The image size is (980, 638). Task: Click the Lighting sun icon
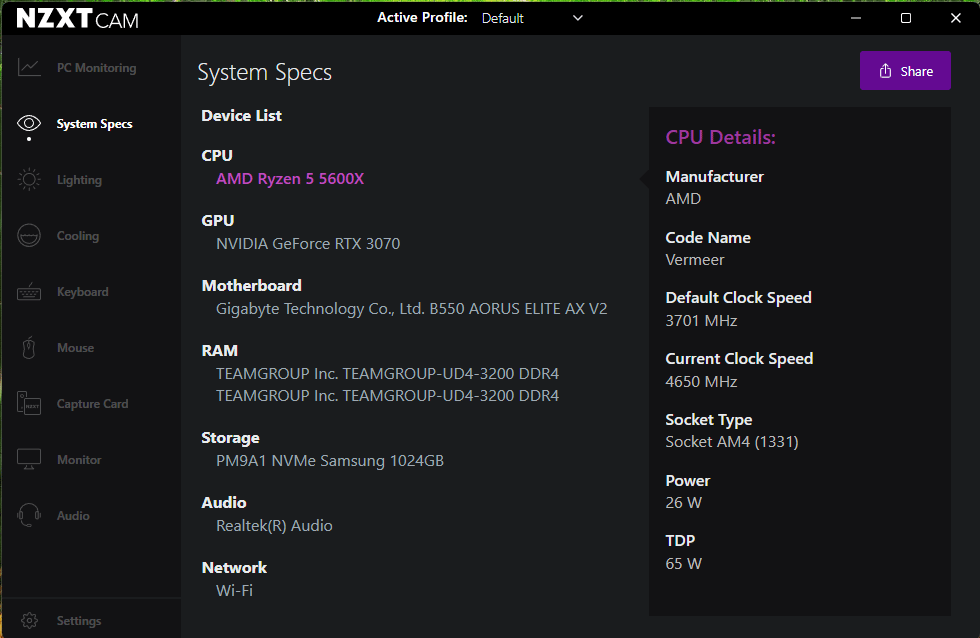click(x=29, y=179)
